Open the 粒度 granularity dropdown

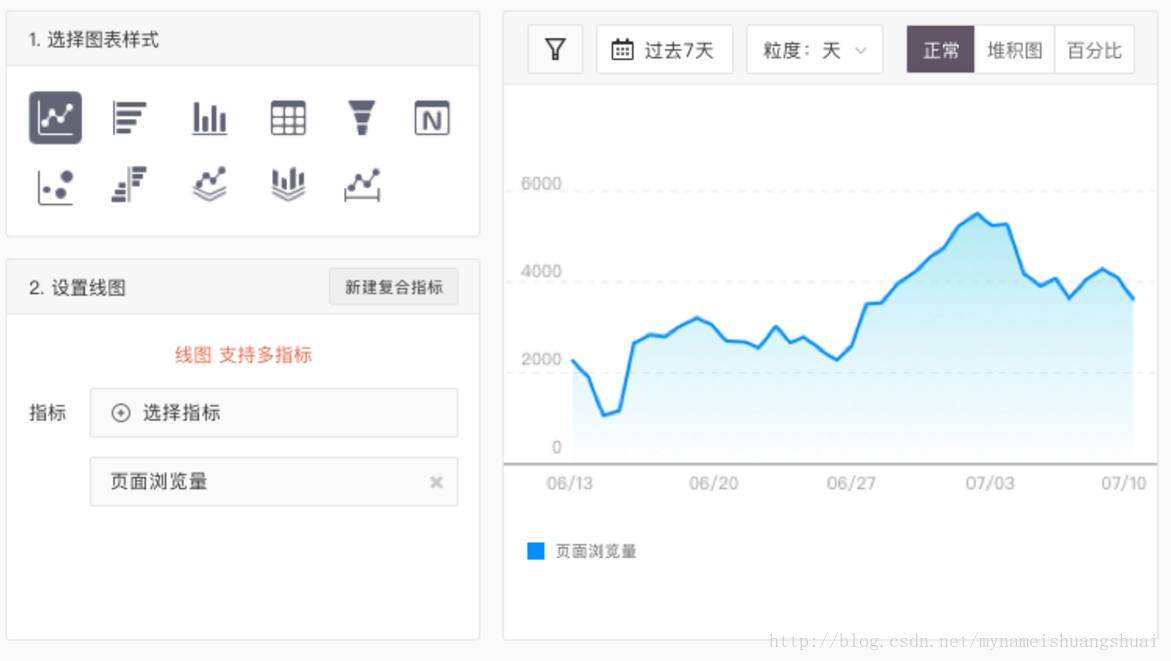[814, 48]
